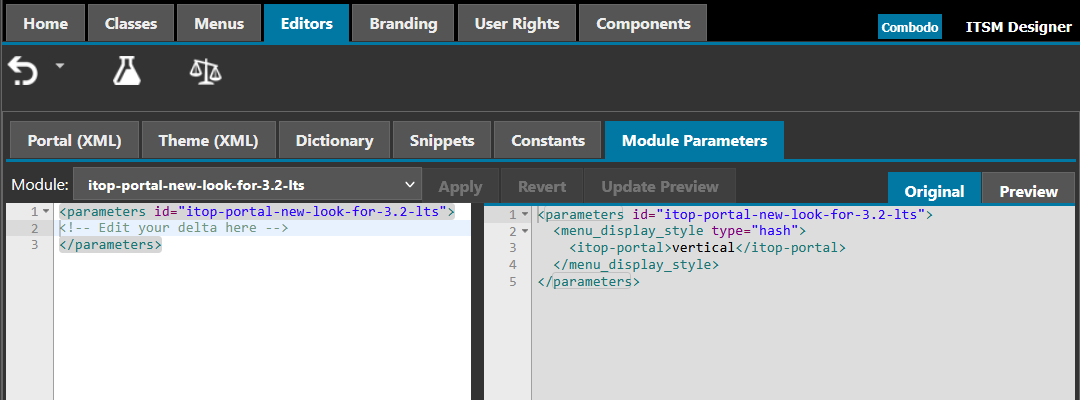Open the User Rights tab
The image size is (1080, 400).
point(516,23)
